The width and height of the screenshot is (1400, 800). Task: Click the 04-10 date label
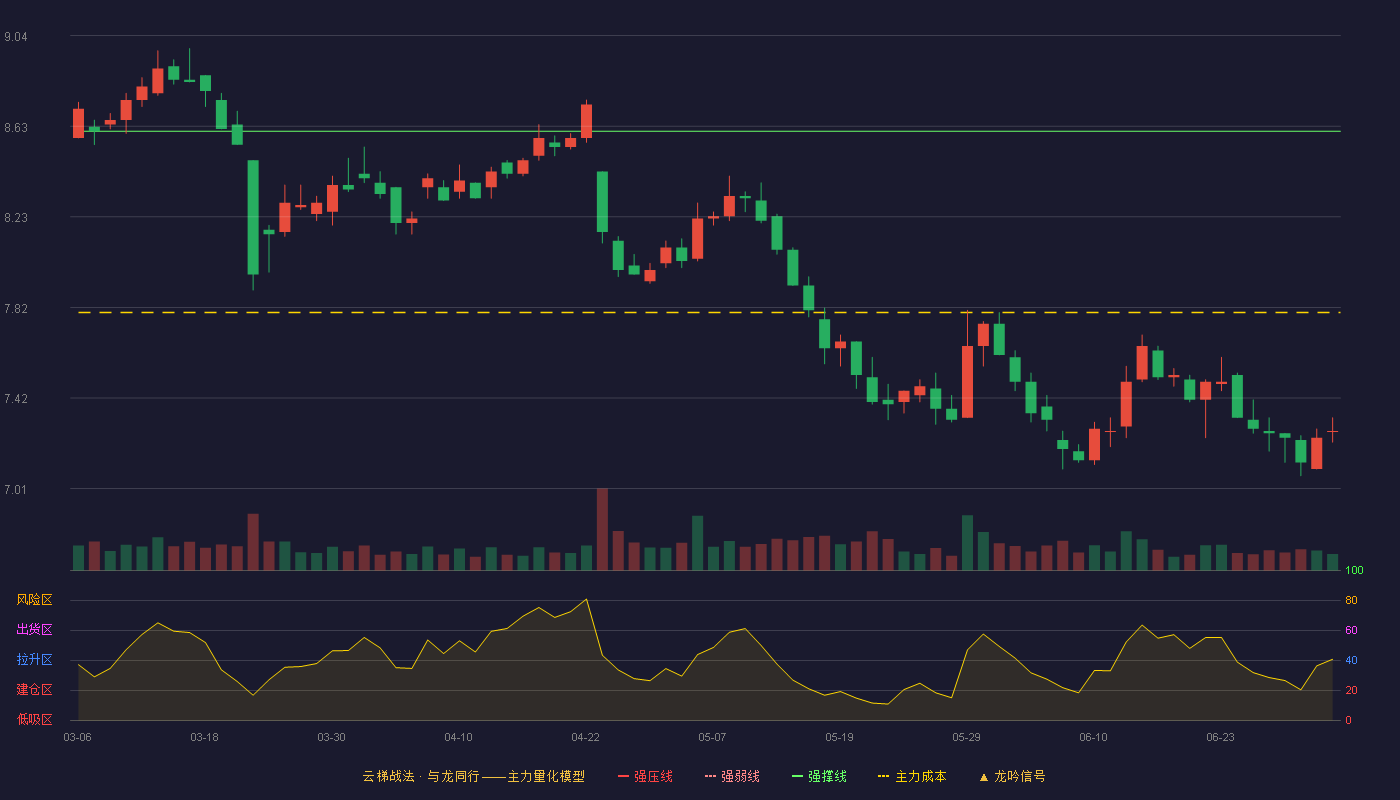point(458,737)
